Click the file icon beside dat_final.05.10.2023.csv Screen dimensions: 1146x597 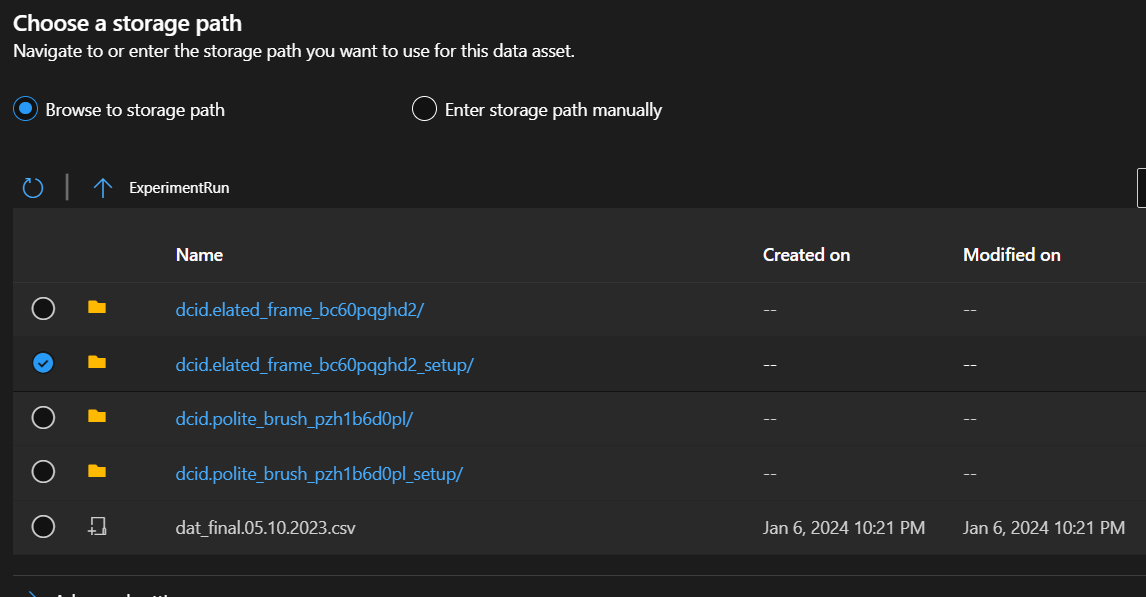pos(96,526)
